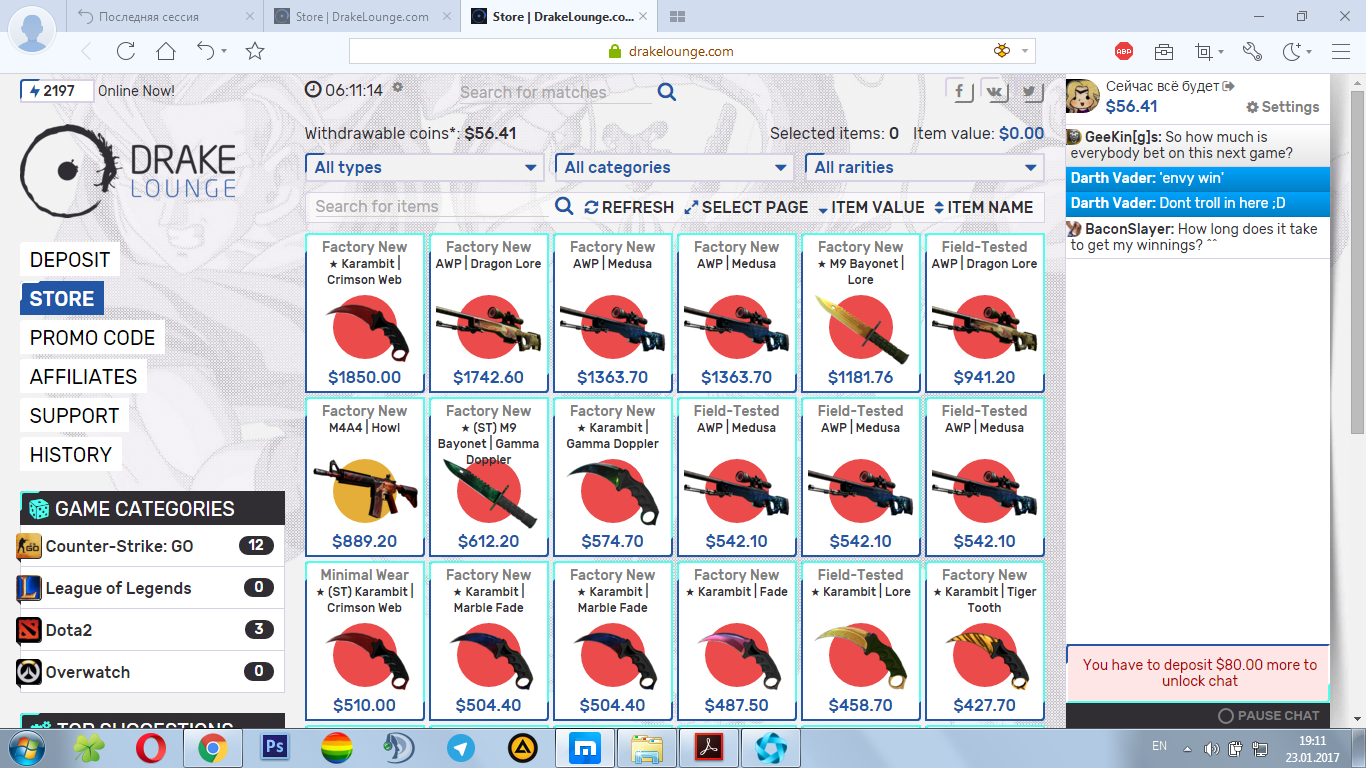1366x768 pixels.
Task: Bookmark the page with the star icon
Action: tap(255, 51)
